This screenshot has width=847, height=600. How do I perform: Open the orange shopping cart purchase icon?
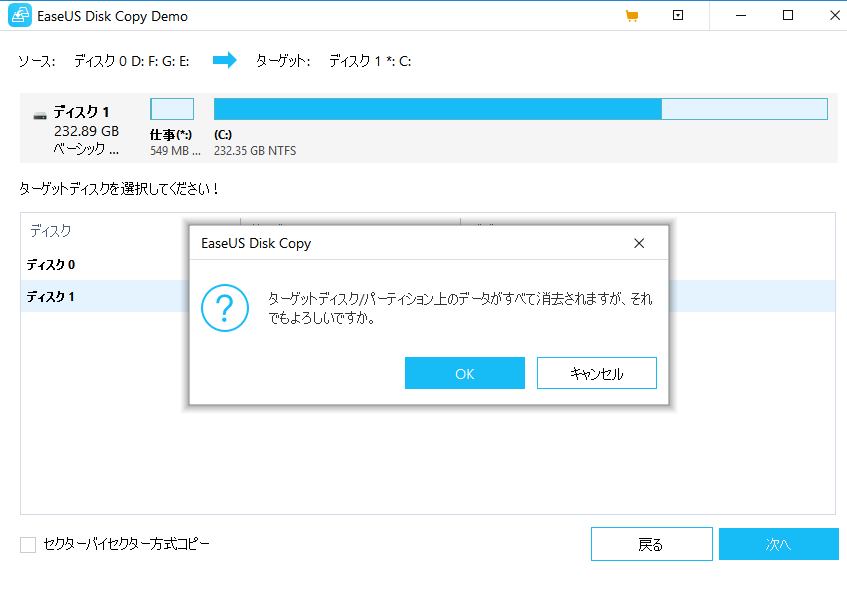pos(631,16)
